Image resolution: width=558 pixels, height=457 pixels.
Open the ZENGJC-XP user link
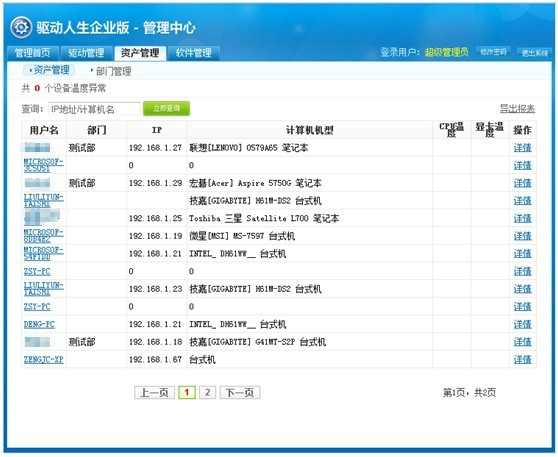43,359
